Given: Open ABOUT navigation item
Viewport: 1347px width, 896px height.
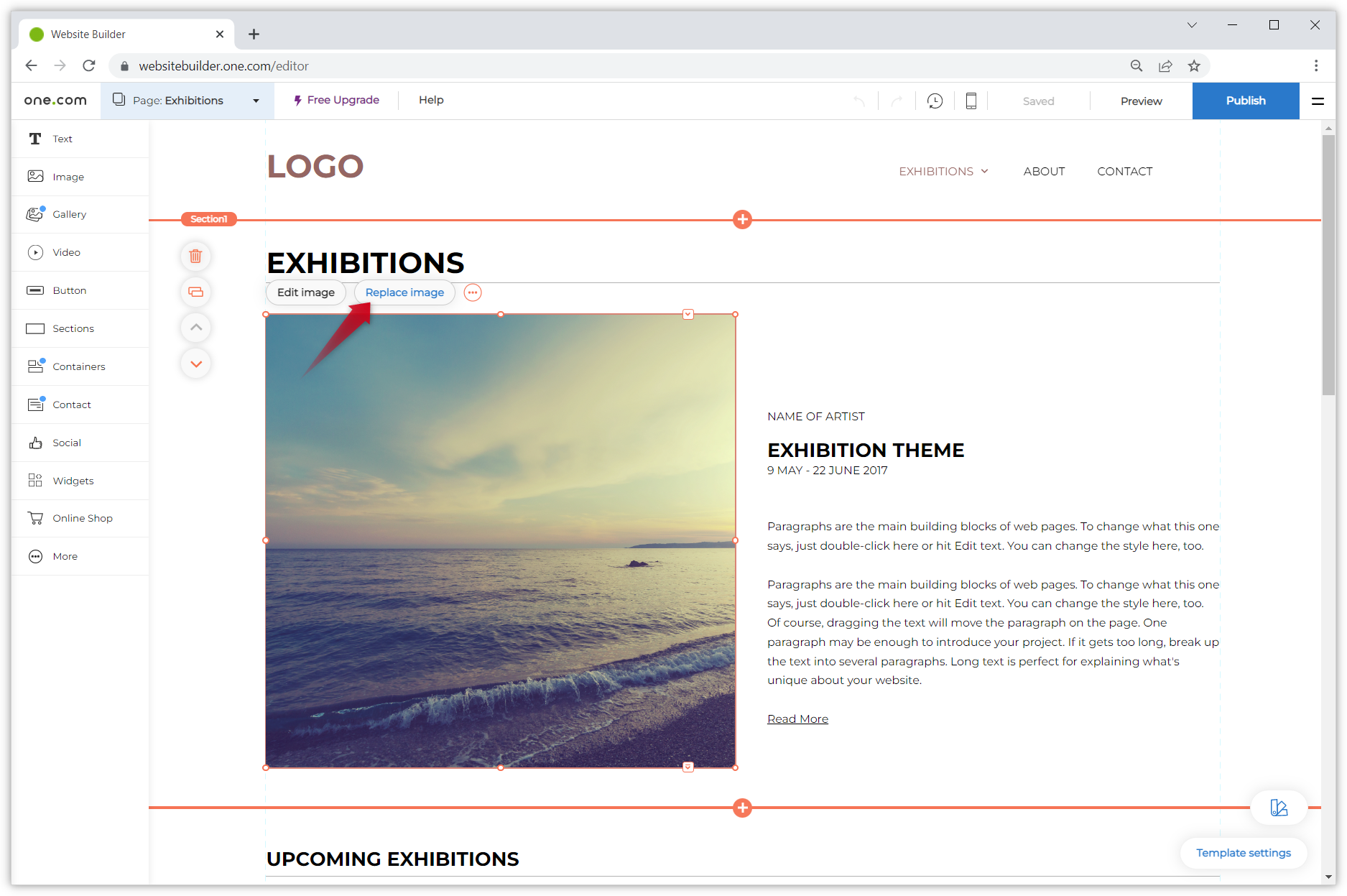Looking at the screenshot, I should tap(1044, 171).
